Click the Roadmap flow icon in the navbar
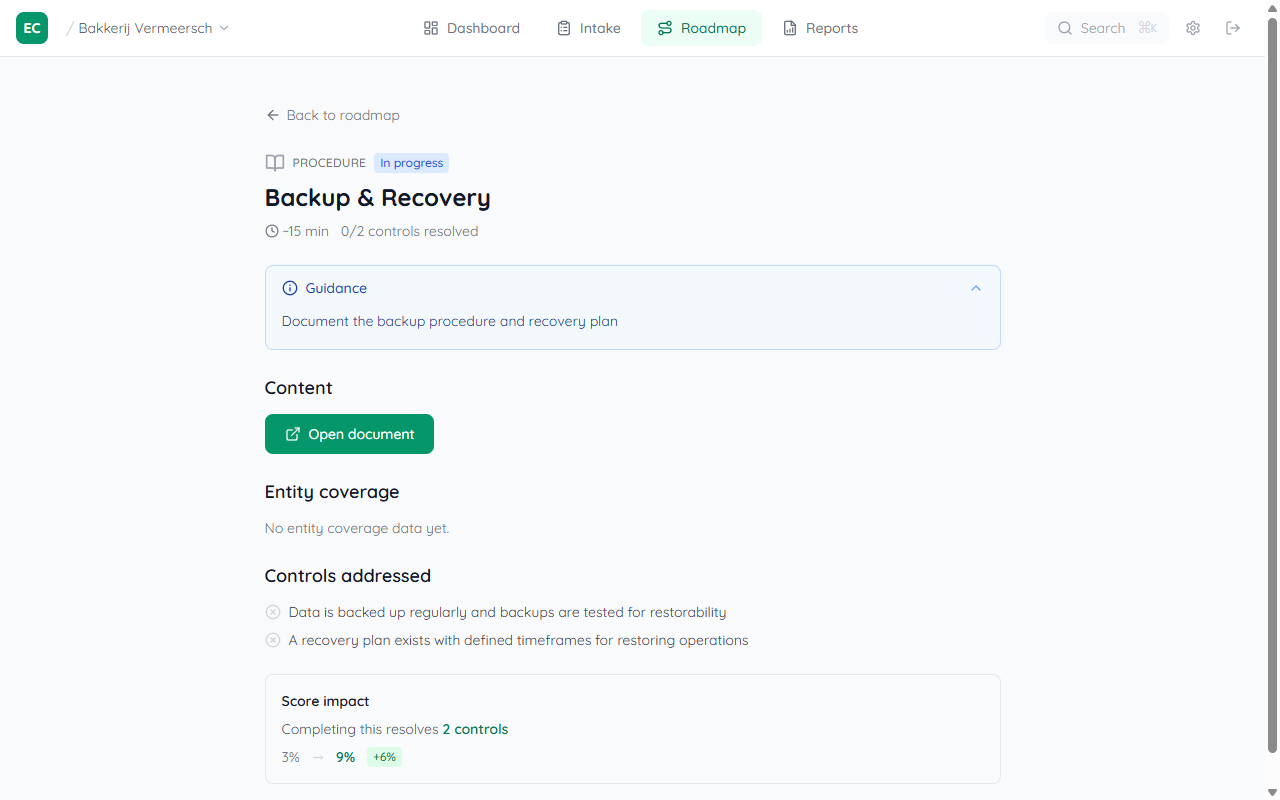Image resolution: width=1280 pixels, height=800 pixels. click(664, 28)
